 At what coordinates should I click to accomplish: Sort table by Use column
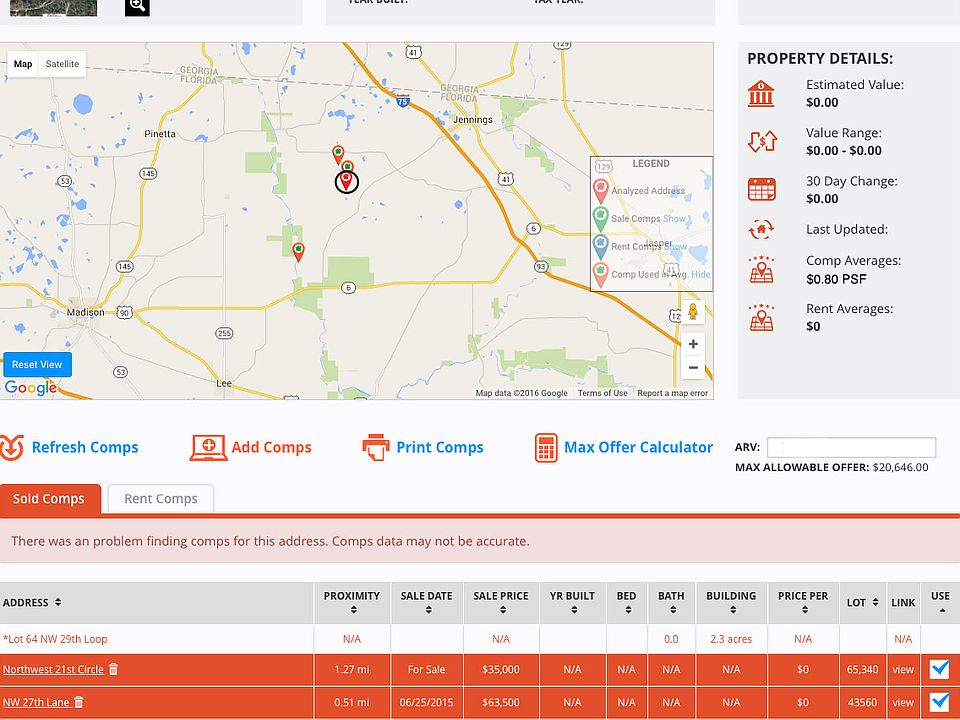click(x=940, y=602)
